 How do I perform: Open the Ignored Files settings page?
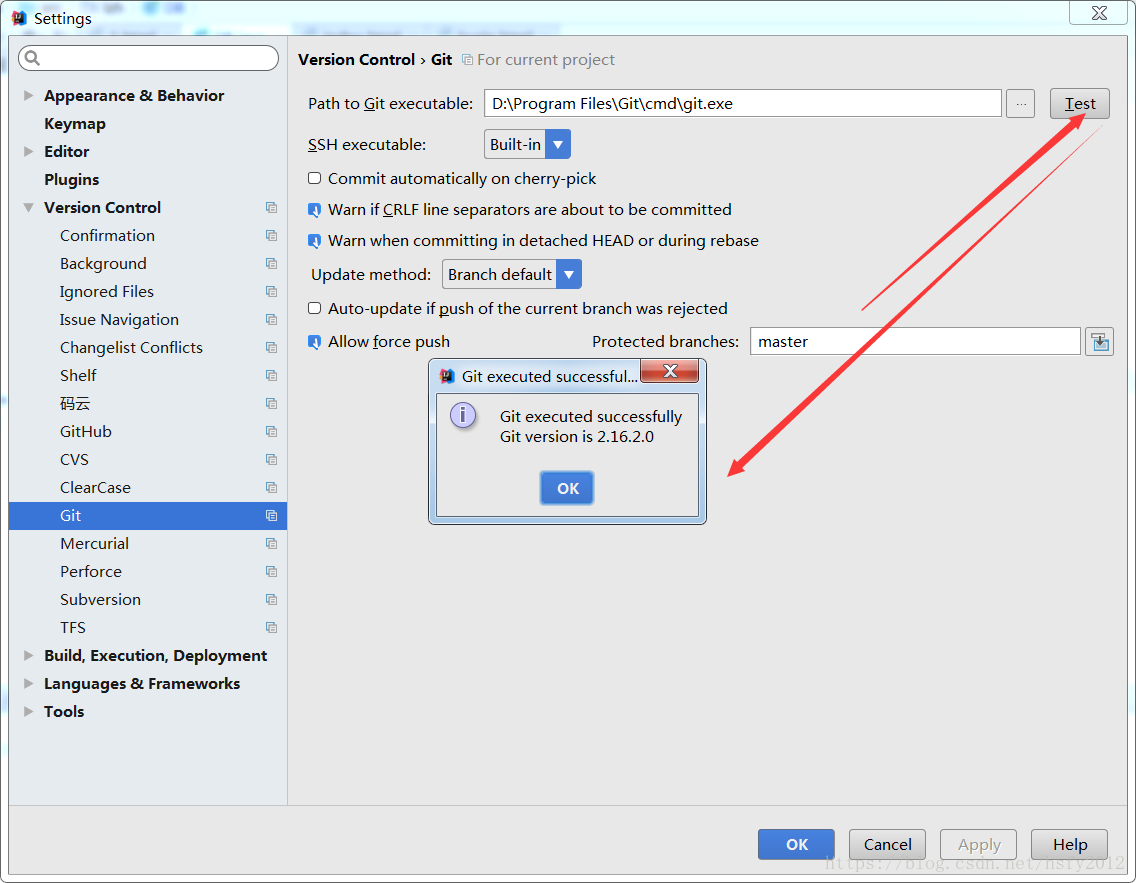click(106, 292)
